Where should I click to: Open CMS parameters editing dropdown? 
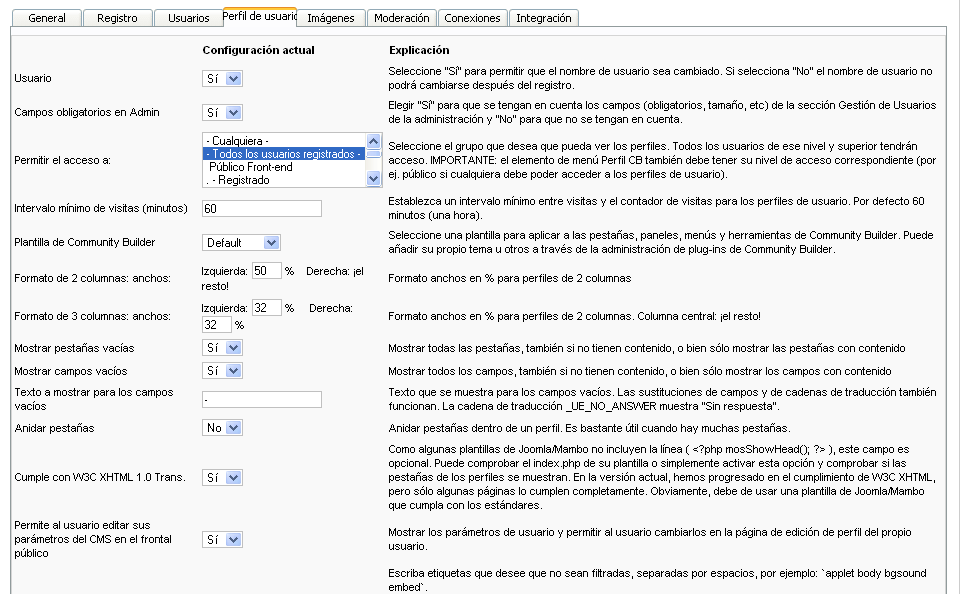pyautogui.click(x=222, y=540)
